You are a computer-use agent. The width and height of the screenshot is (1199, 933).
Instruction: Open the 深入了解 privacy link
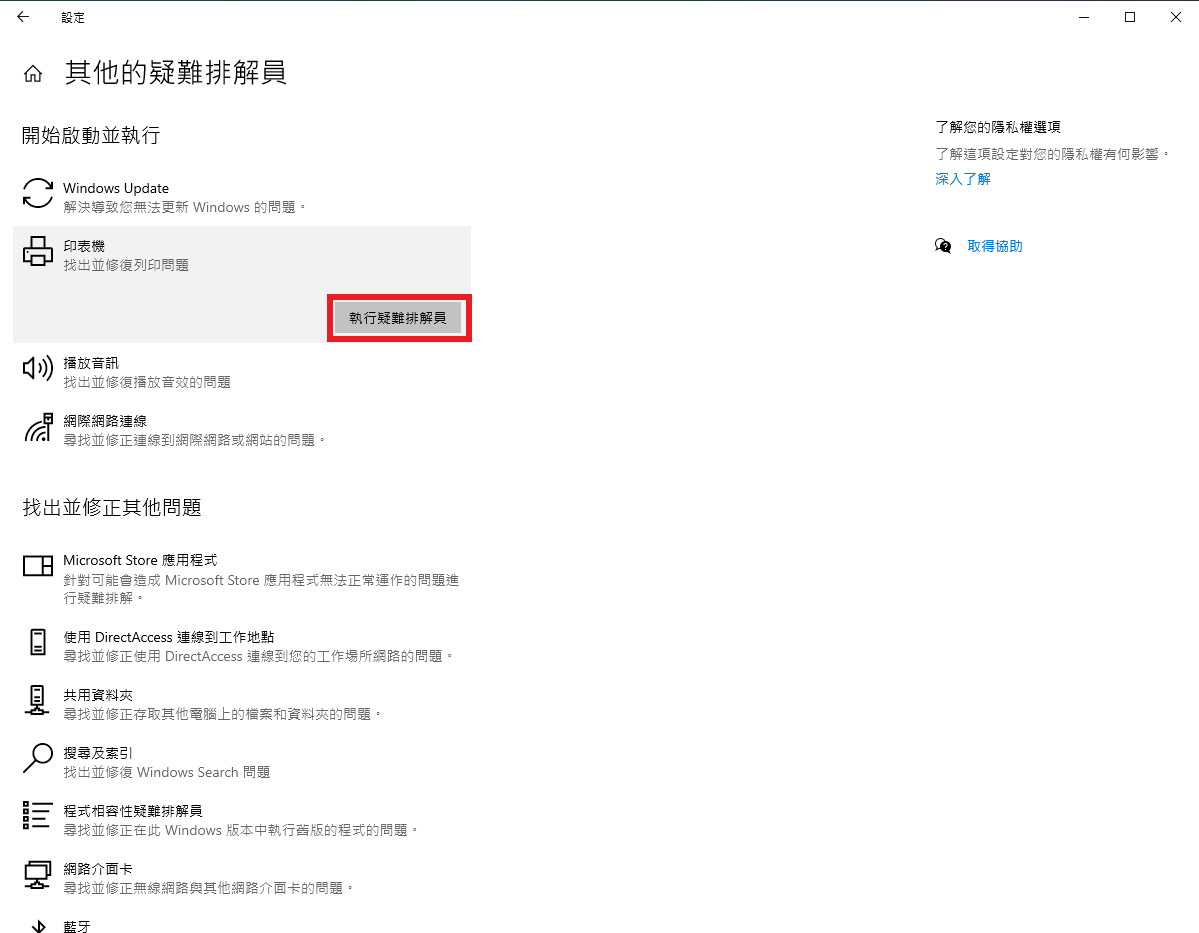[962, 179]
